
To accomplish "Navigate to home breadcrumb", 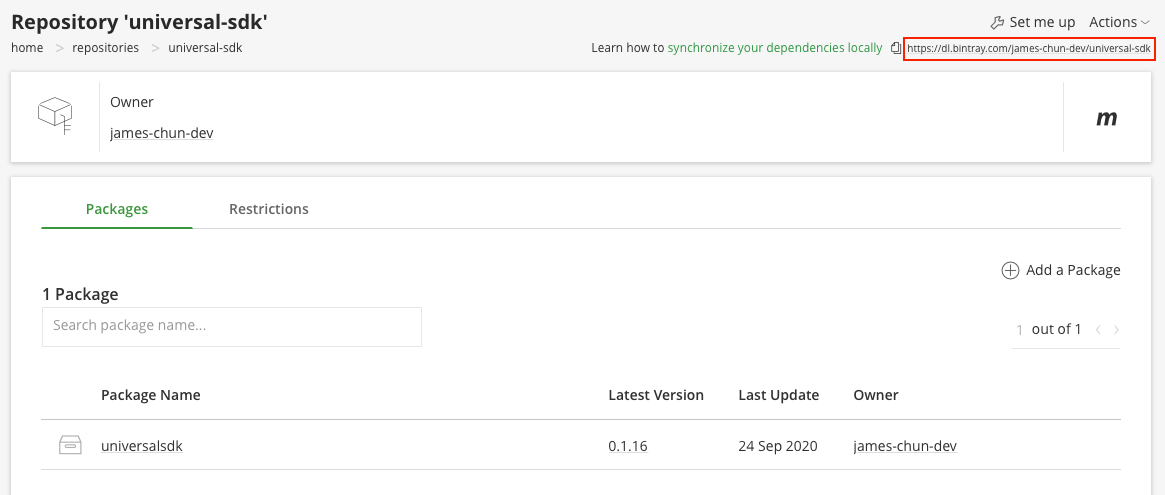I will (27, 48).
